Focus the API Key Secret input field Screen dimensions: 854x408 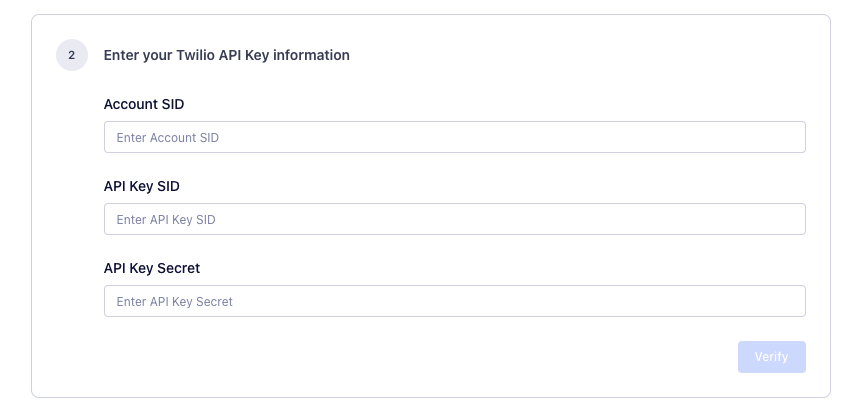tap(454, 301)
